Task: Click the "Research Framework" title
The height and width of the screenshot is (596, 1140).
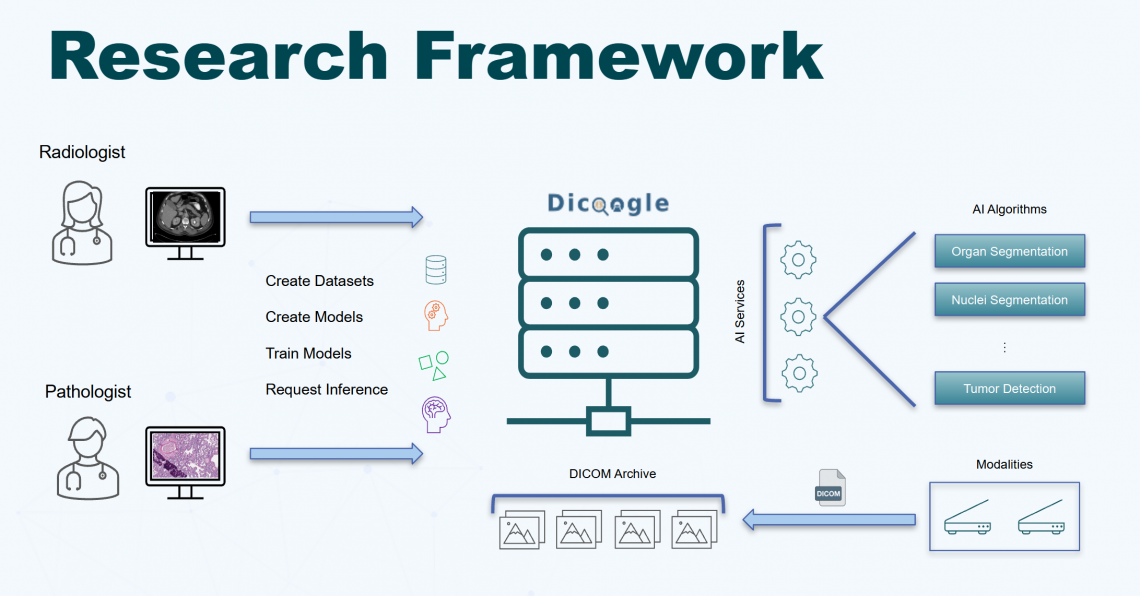Action: tap(436, 56)
